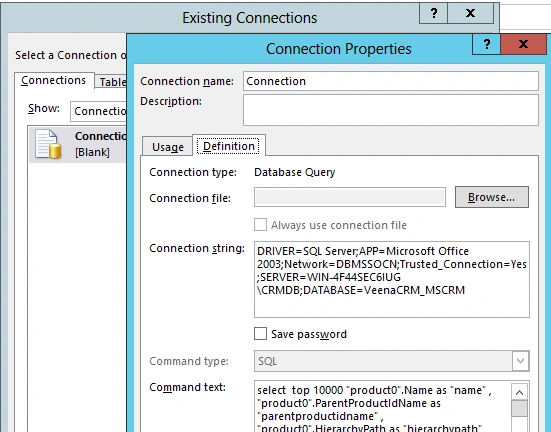Image resolution: width=551 pixels, height=432 pixels.
Task: Toggle Always use connection file checkbox
Action: (260, 225)
